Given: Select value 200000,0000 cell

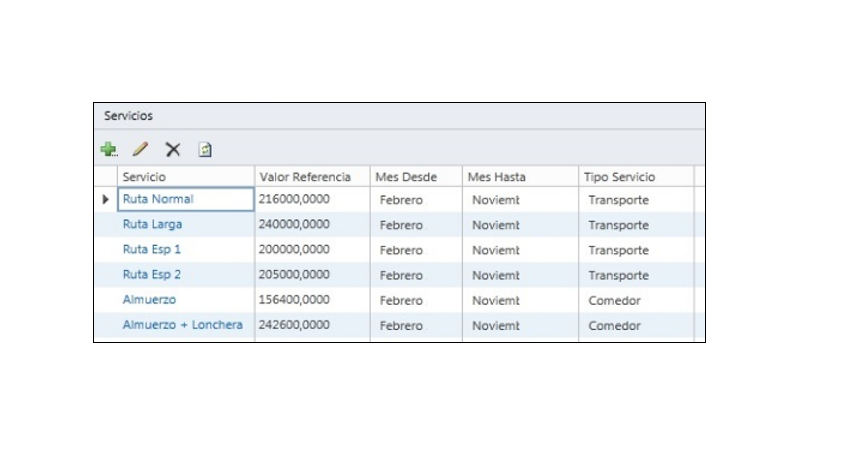Looking at the screenshot, I should [312, 249].
